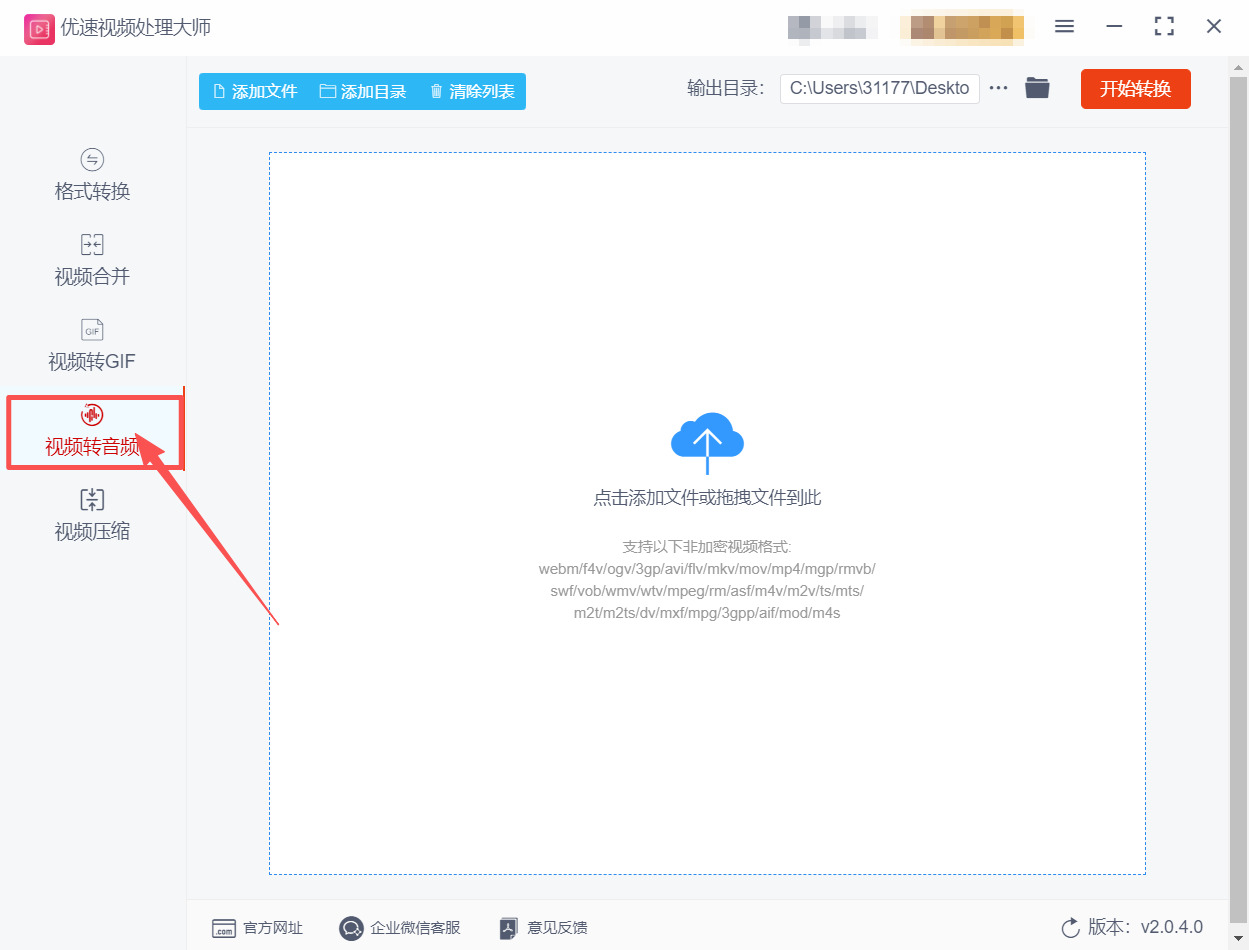Click the cloud upload icon
Viewport: 1249px width, 950px height.
coord(707,441)
